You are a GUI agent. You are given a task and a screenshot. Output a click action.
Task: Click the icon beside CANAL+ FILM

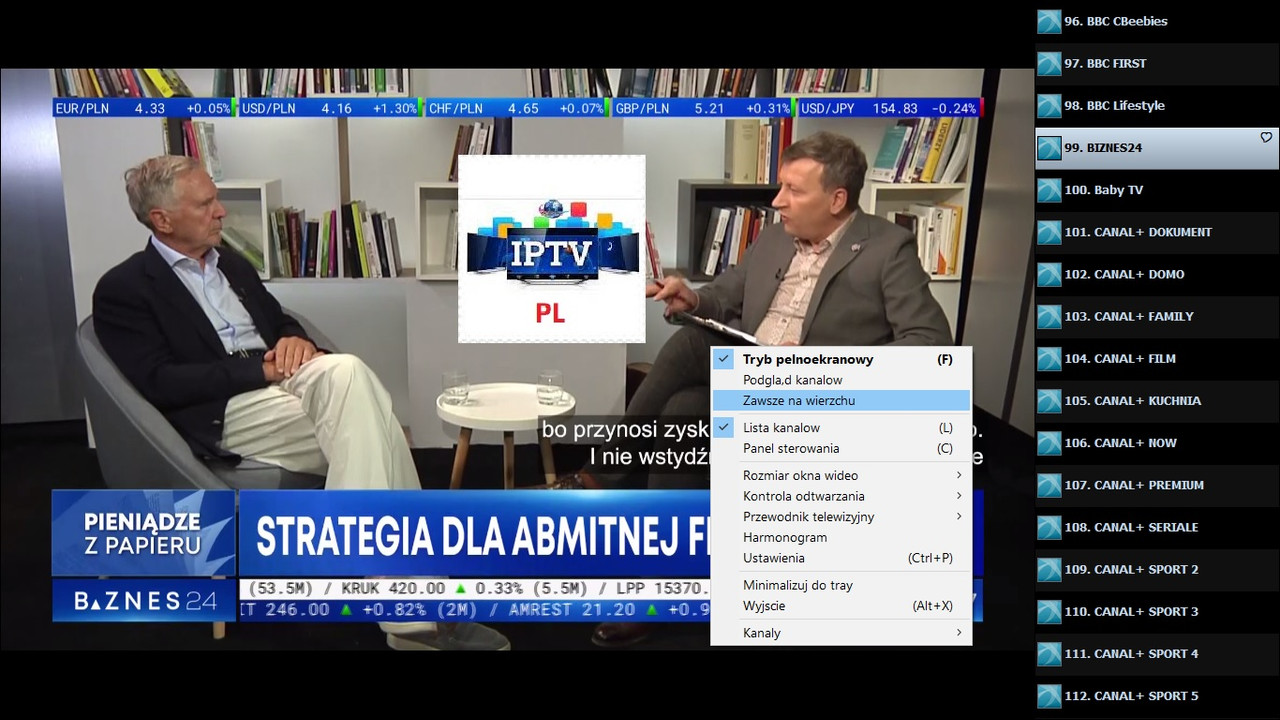[x=1049, y=358]
